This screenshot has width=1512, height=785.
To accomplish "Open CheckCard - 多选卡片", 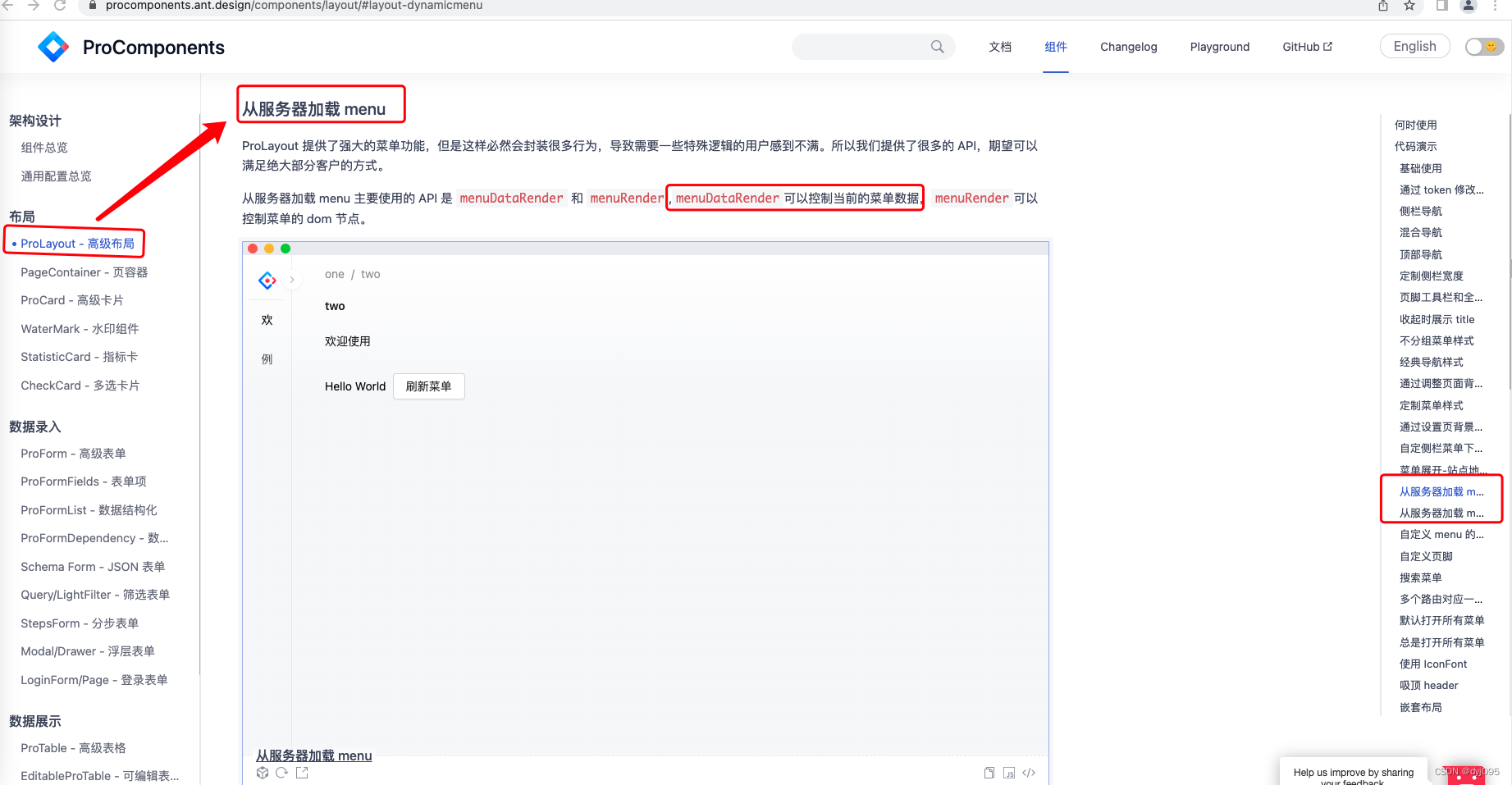I will click(80, 386).
